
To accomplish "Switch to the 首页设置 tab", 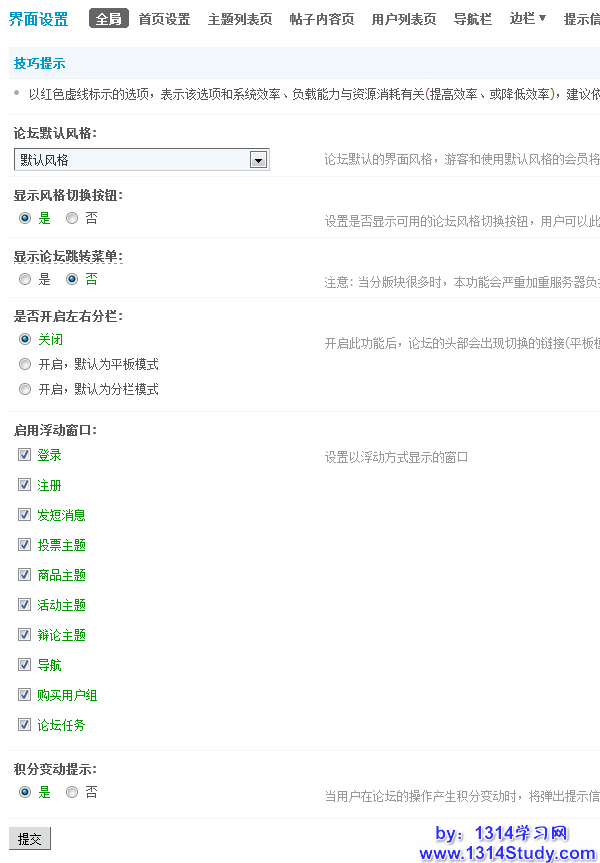I will pos(164,19).
